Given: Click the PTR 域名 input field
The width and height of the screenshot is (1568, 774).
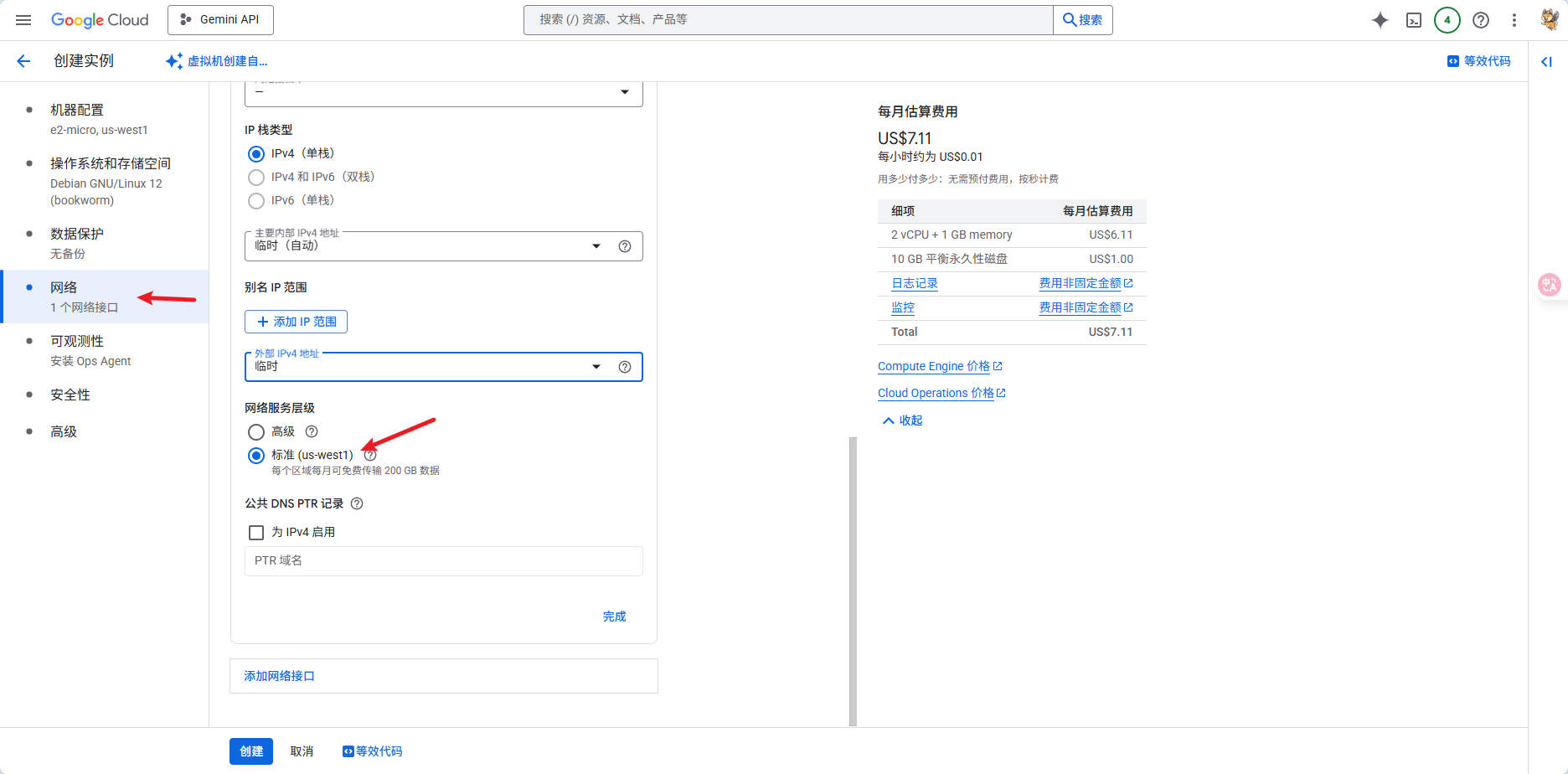Looking at the screenshot, I should pyautogui.click(x=443, y=561).
